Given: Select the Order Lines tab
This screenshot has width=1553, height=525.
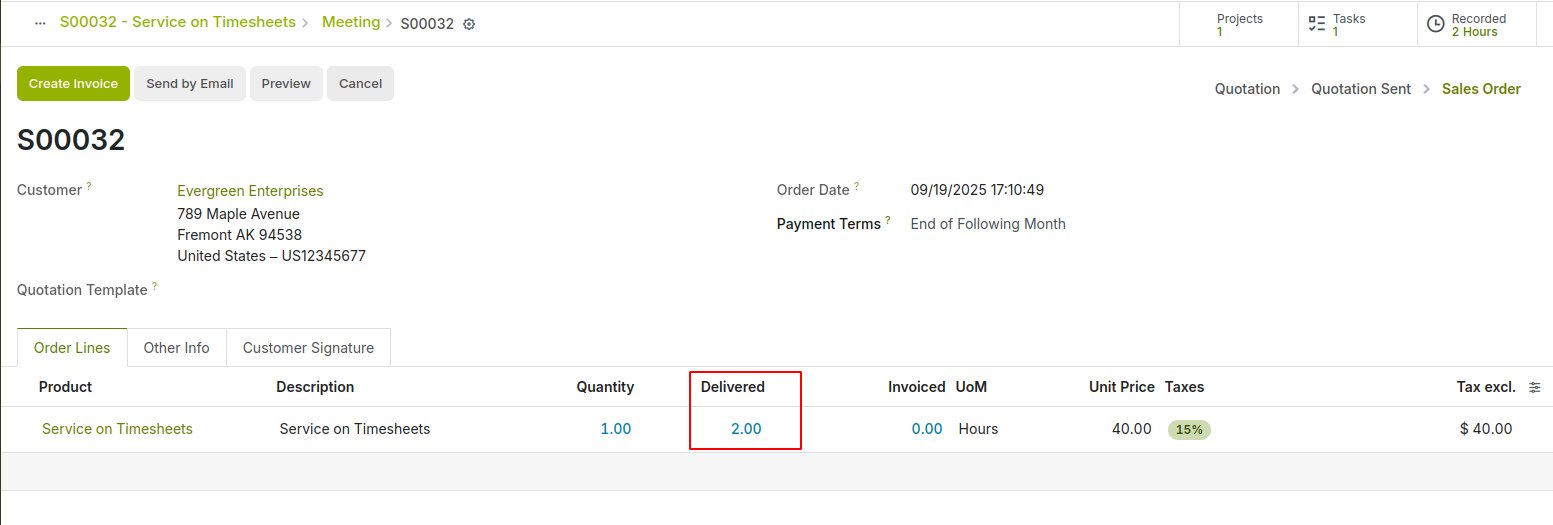Looking at the screenshot, I should (72, 348).
